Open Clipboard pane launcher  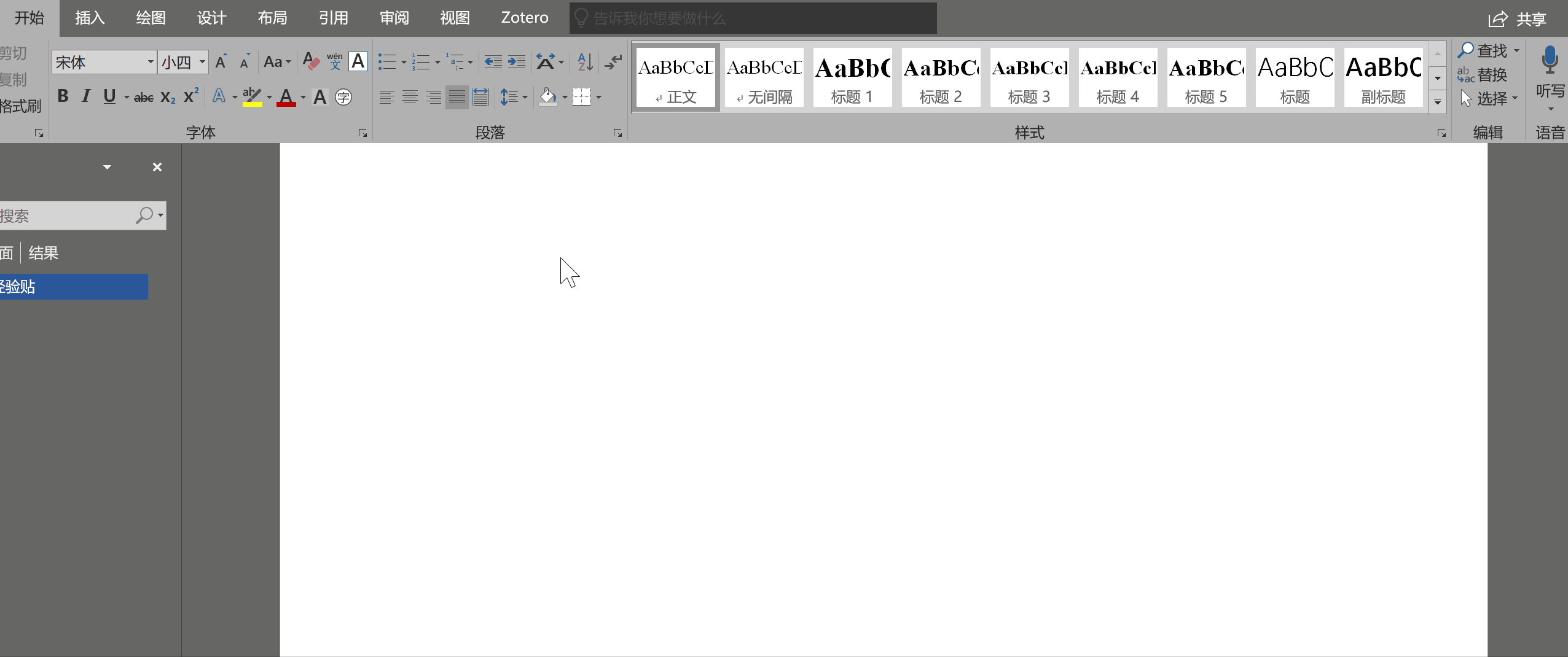coord(39,133)
